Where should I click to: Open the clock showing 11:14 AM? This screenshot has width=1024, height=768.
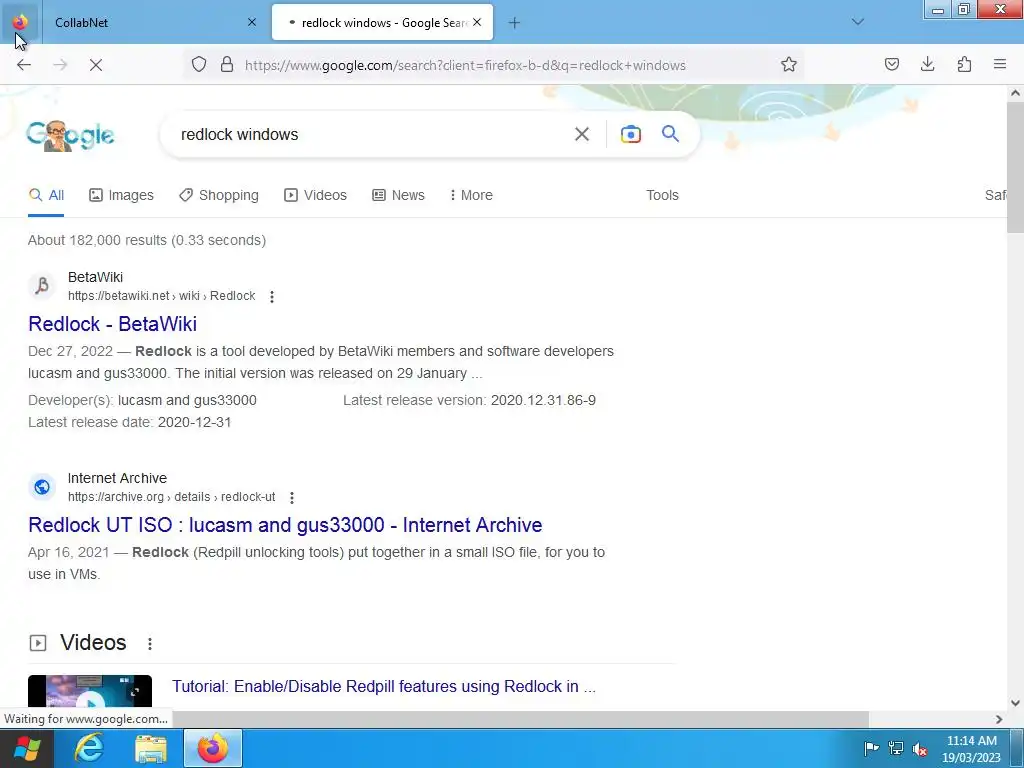click(971, 749)
